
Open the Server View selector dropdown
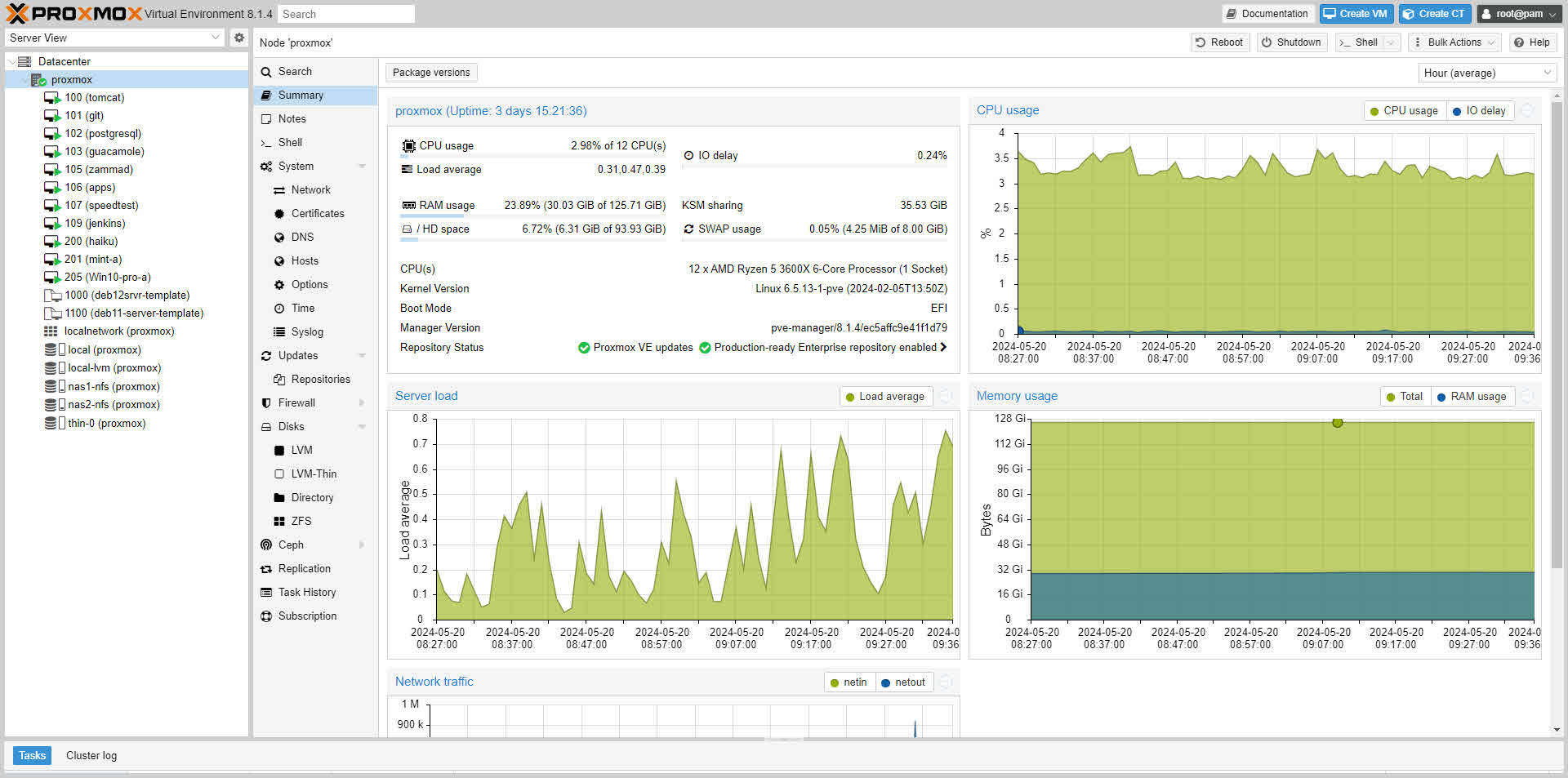point(114,38)
